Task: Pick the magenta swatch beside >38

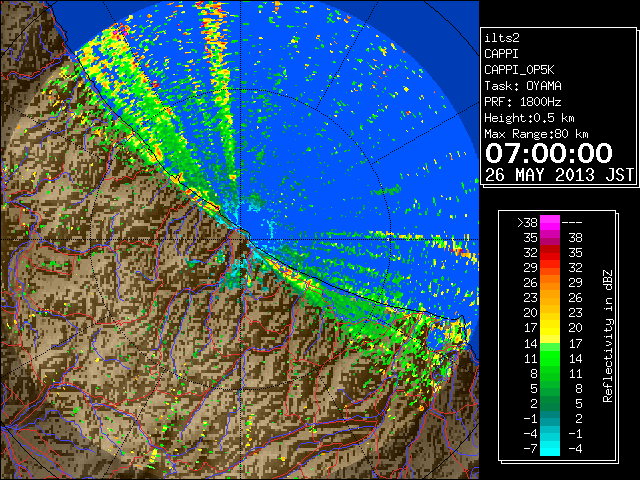Action: (550, 223)
